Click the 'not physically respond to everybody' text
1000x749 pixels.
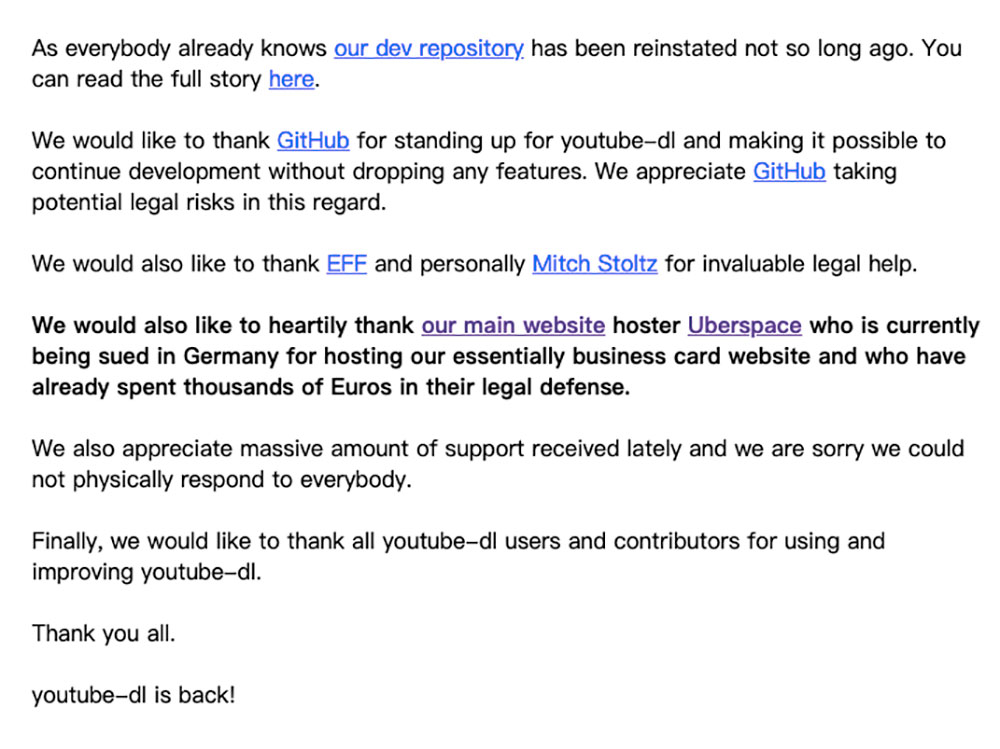[x=221, y=479]
